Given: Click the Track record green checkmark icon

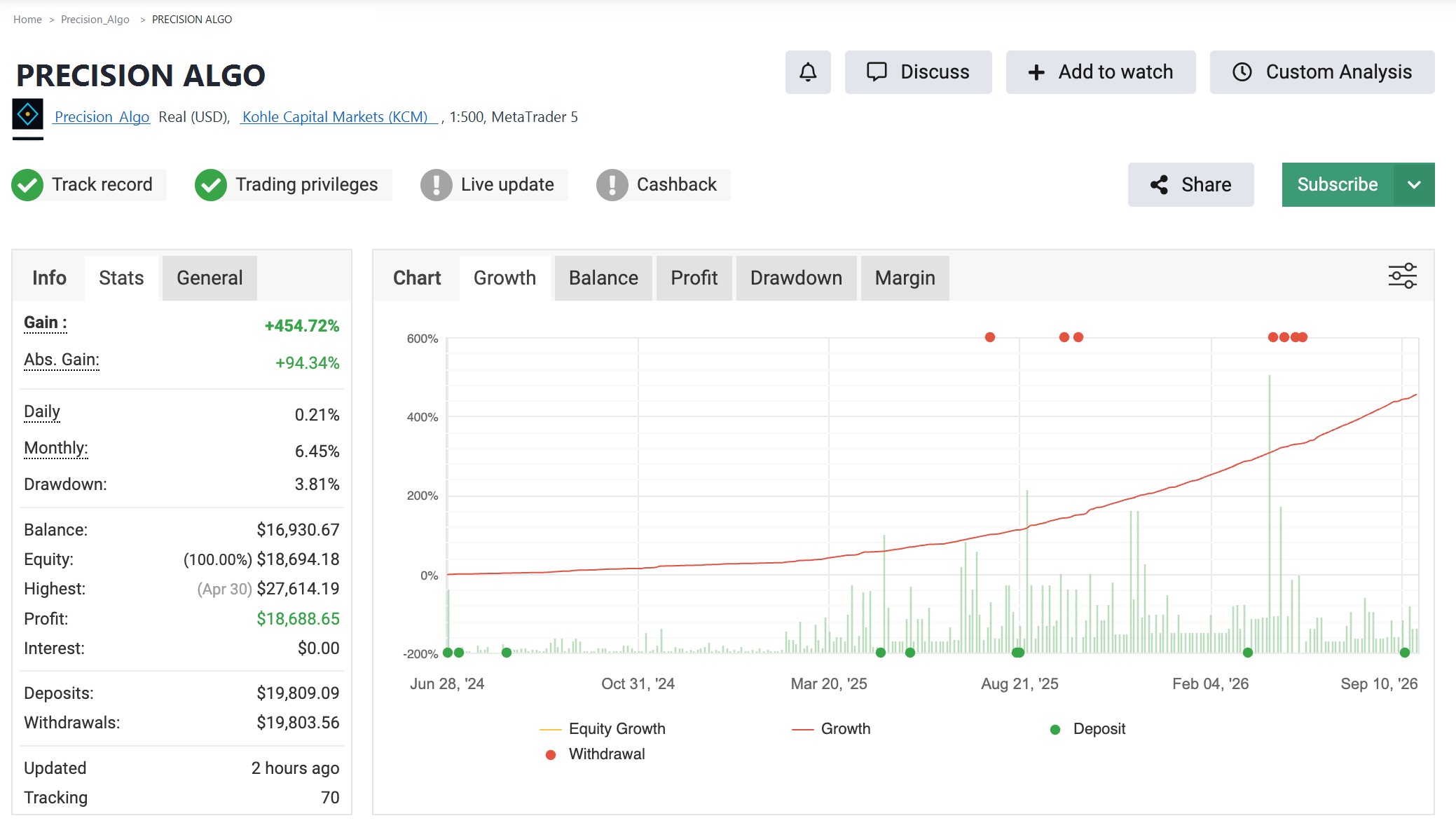Looking at the screenshot, I should point(28,185).
